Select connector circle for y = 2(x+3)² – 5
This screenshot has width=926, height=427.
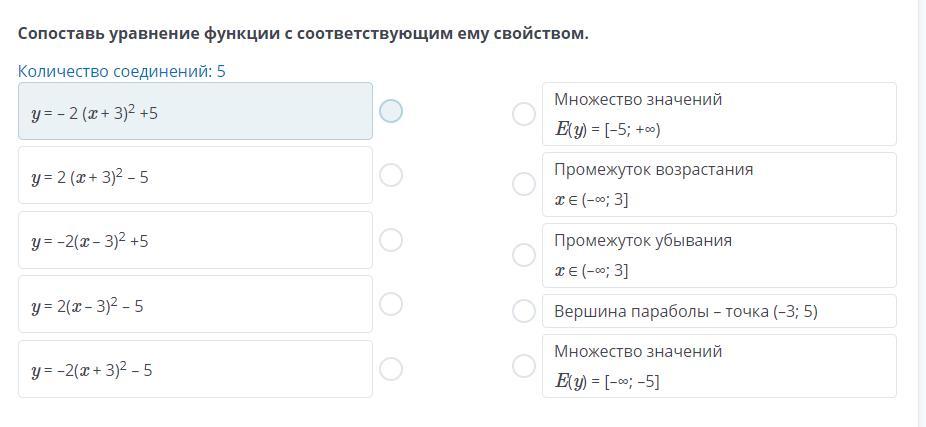pyautogui.click(x=391, y=175)
